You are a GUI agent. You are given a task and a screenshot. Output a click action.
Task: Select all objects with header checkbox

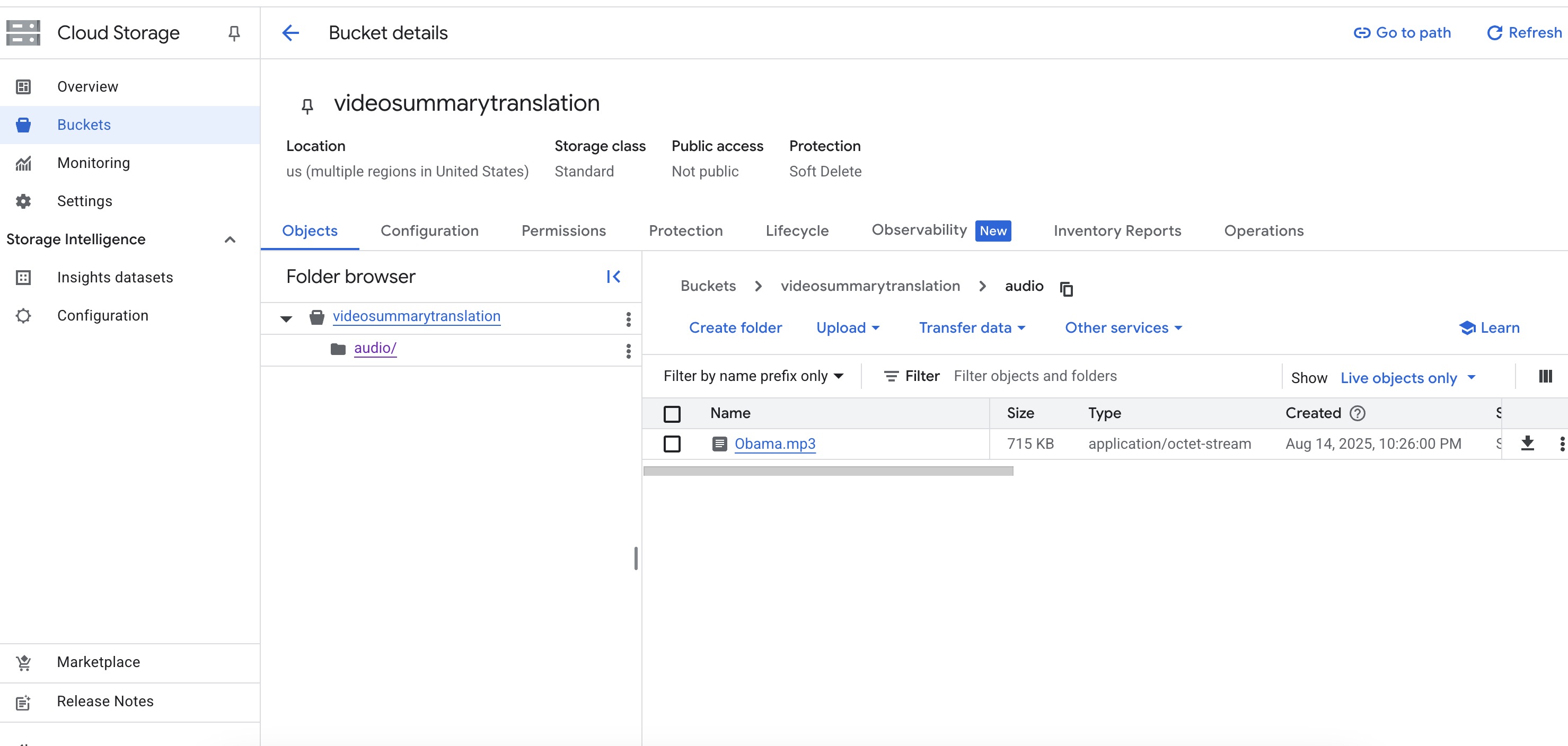(672, 414)
